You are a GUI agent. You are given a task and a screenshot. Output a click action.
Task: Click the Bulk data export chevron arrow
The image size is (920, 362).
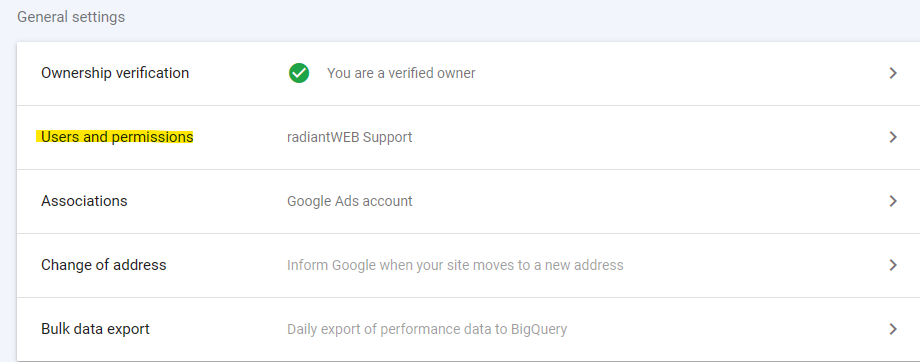coord(893,329)
